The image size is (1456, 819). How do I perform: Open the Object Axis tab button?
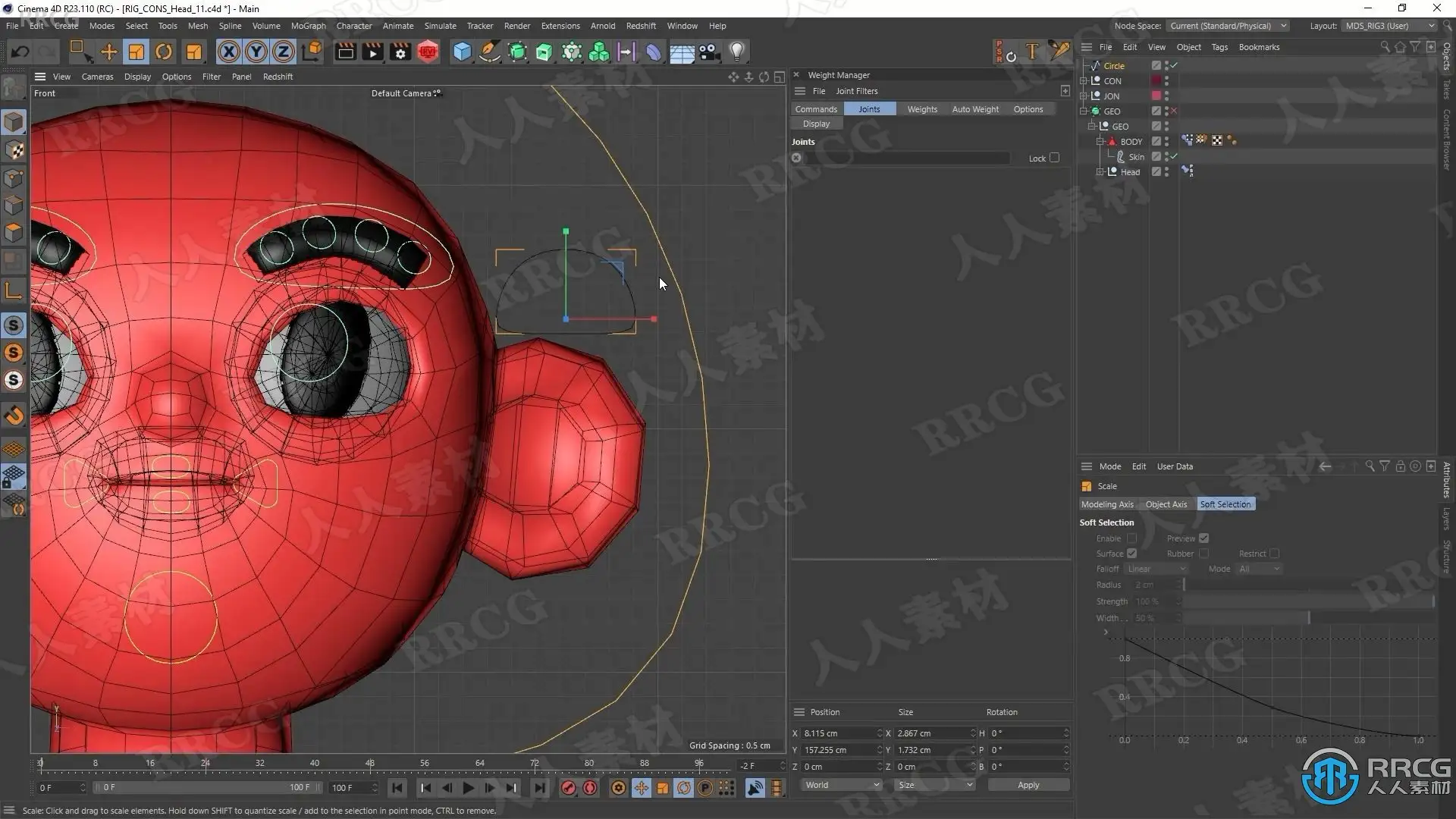[1166, 504]
